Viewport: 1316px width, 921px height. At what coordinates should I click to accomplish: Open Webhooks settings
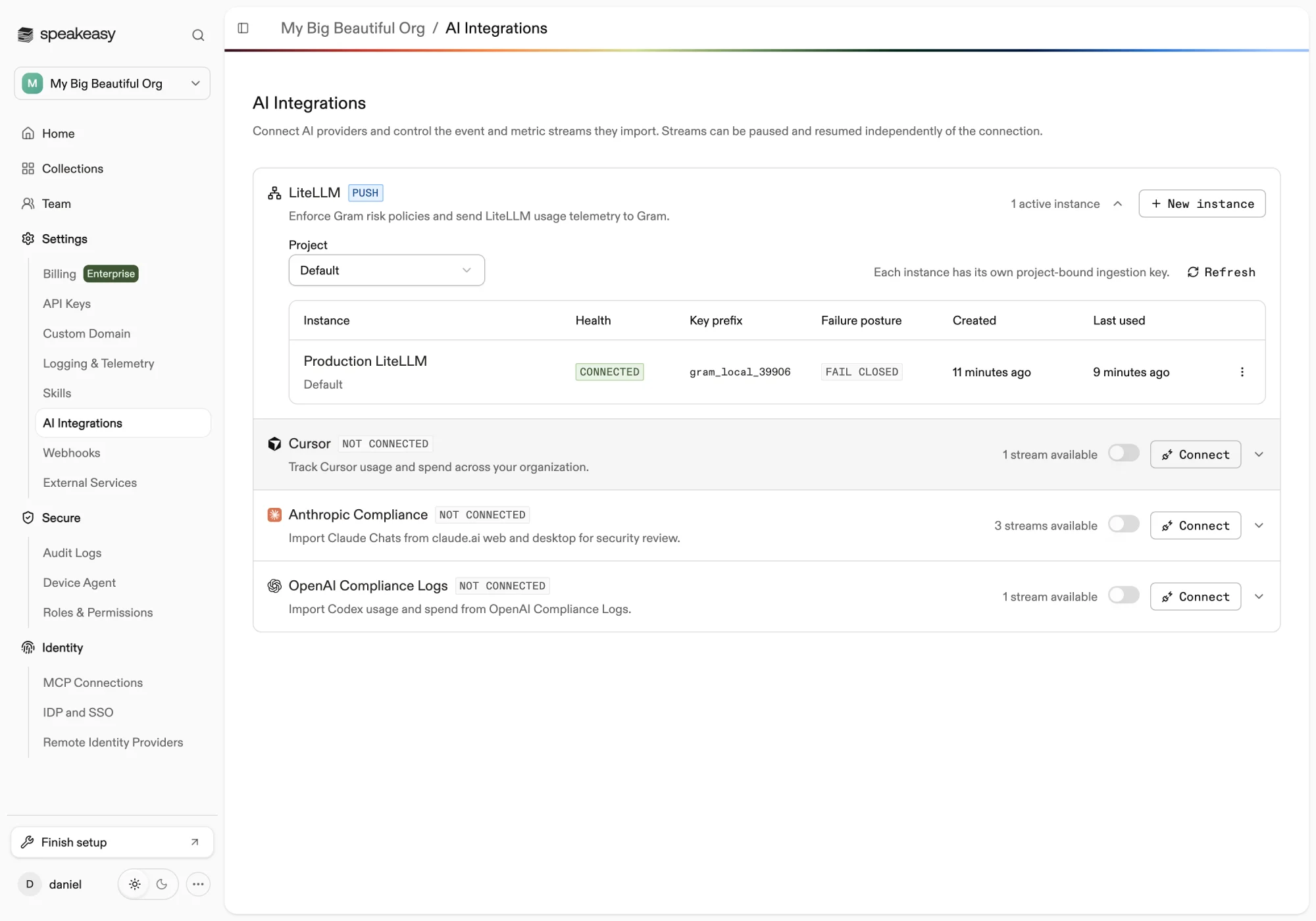click(72, 453)
